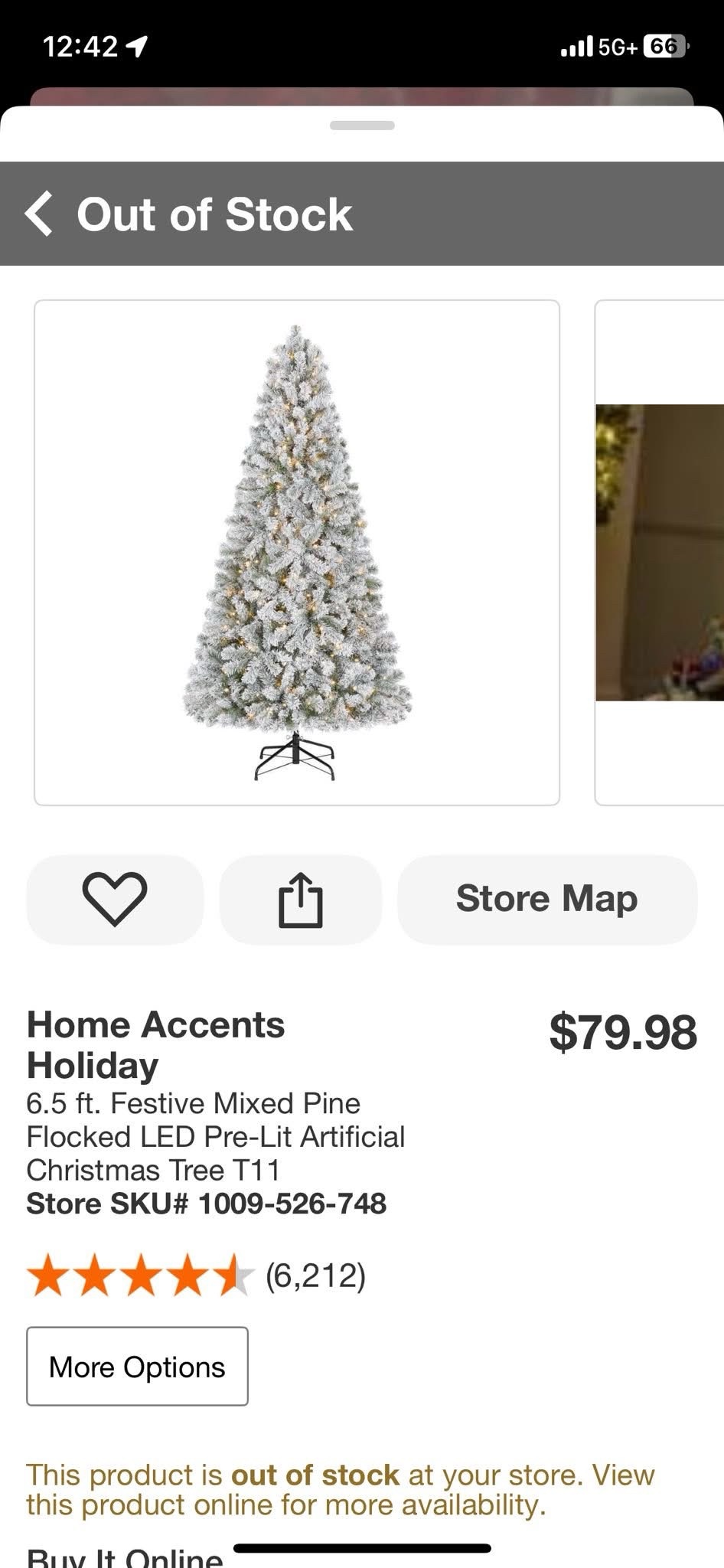
Task: Tap the Buy It Online section heading
Action: (125, 1556)
